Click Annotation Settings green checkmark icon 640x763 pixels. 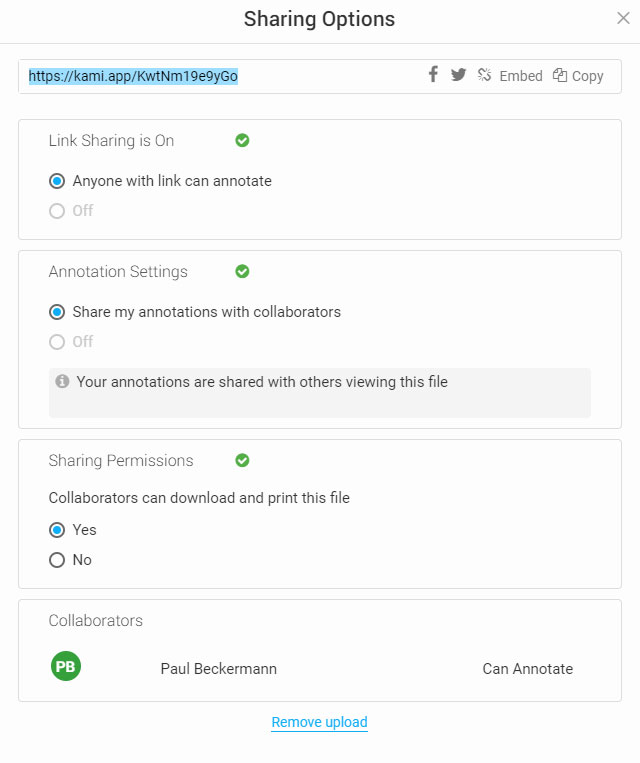click(242, 272)
